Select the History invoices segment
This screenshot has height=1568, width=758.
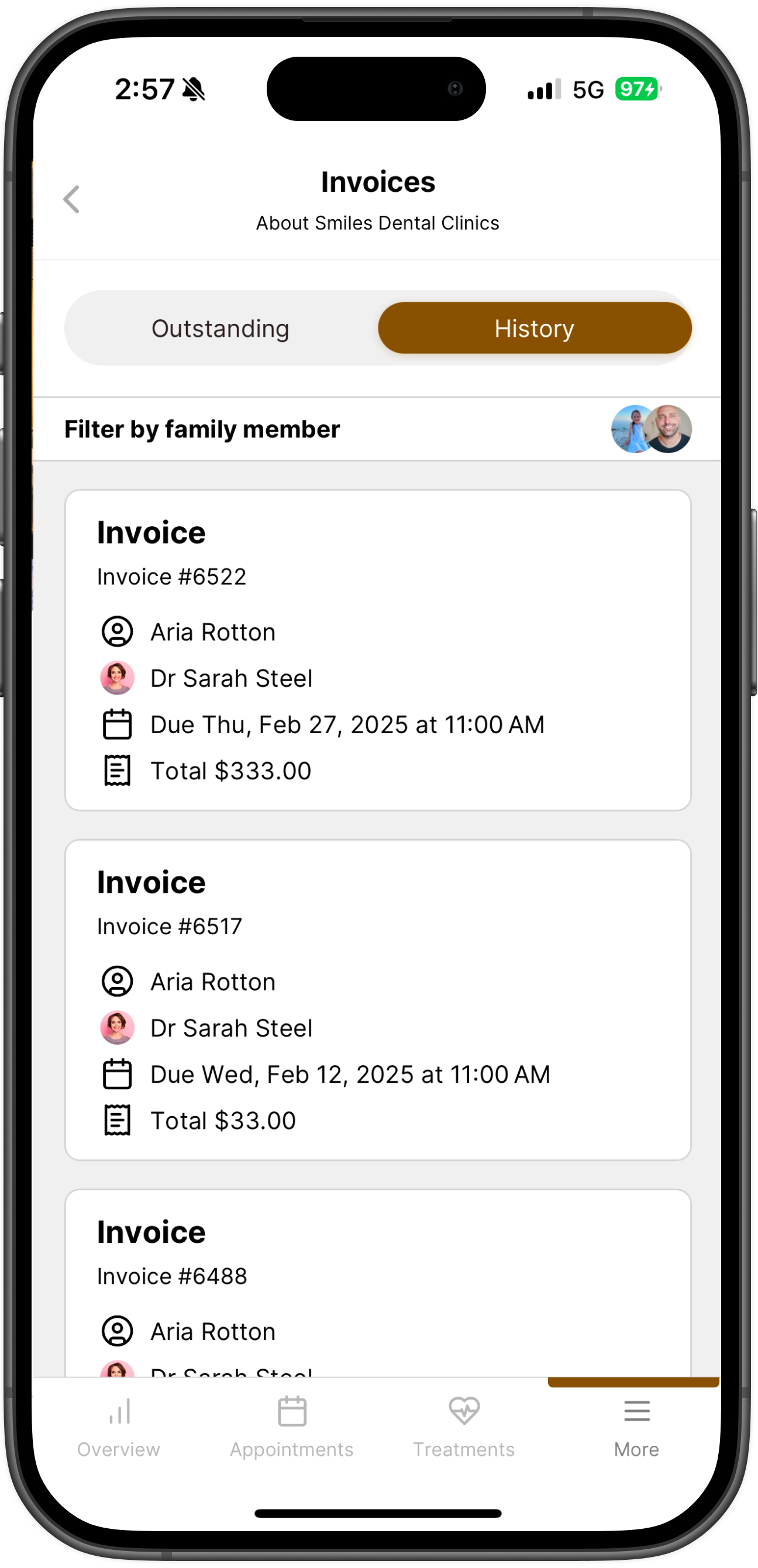[535, 328]
